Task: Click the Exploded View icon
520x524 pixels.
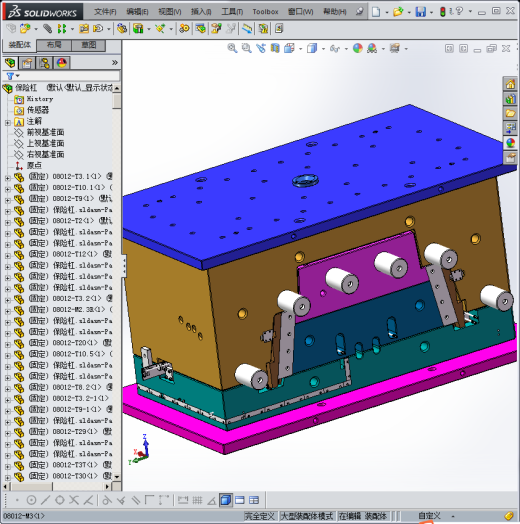Action: point(216,29)
